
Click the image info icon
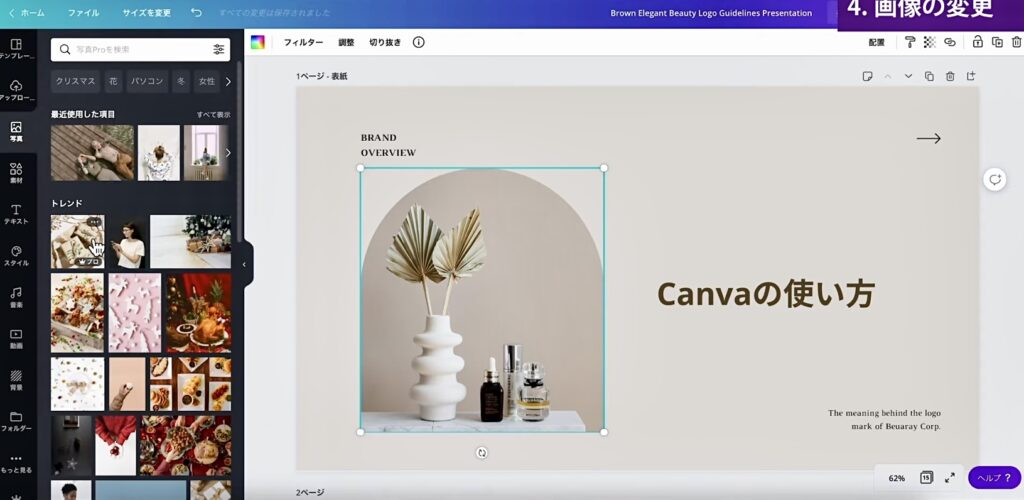point(419,42)
